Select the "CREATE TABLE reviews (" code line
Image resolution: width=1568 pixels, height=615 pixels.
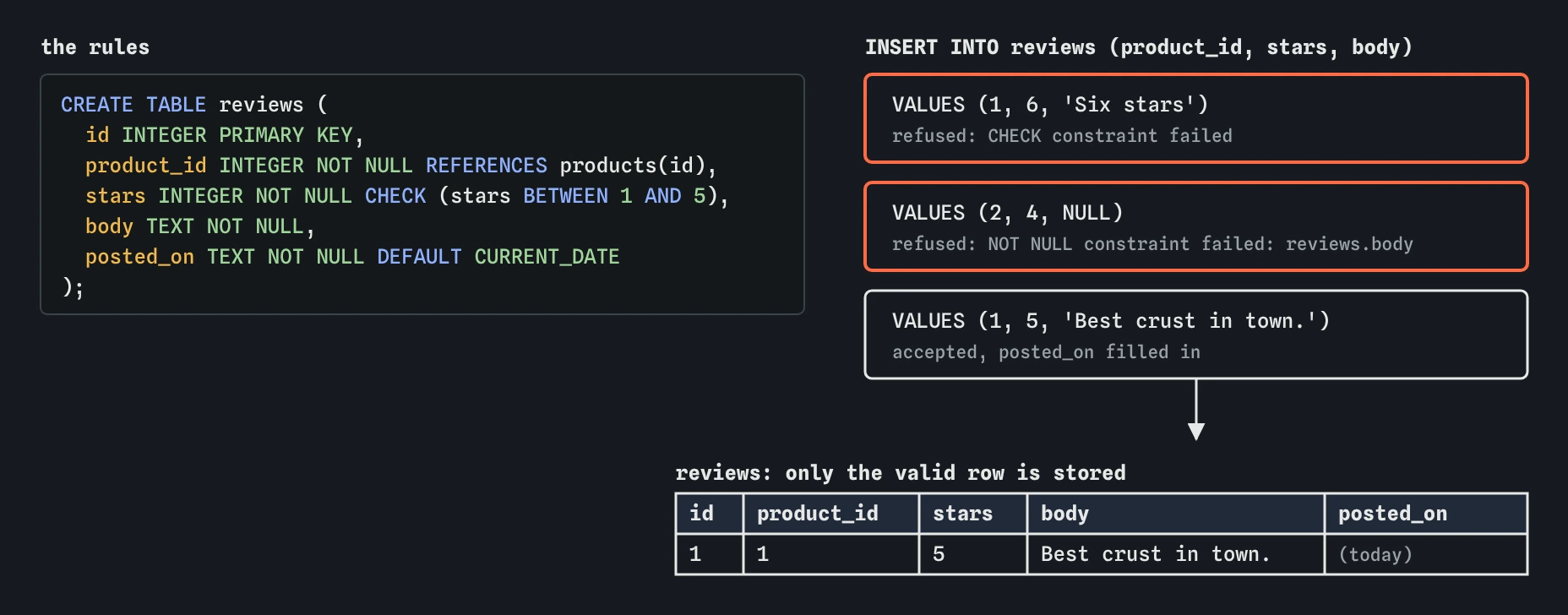coord(194,105)
